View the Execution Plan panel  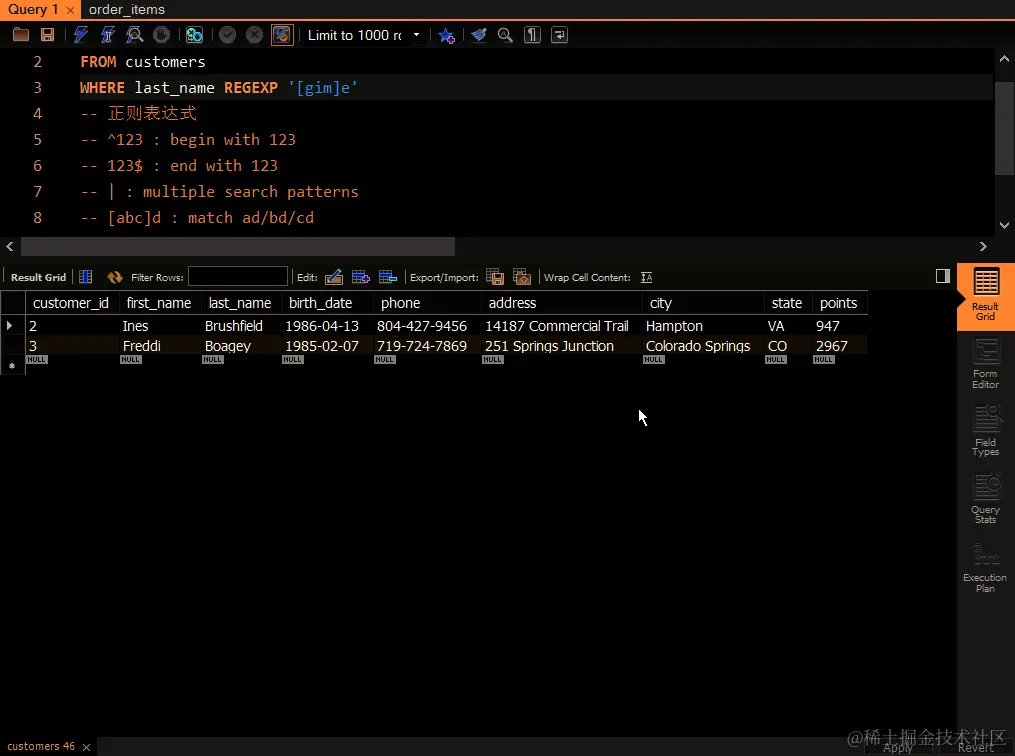pos(985,568)
